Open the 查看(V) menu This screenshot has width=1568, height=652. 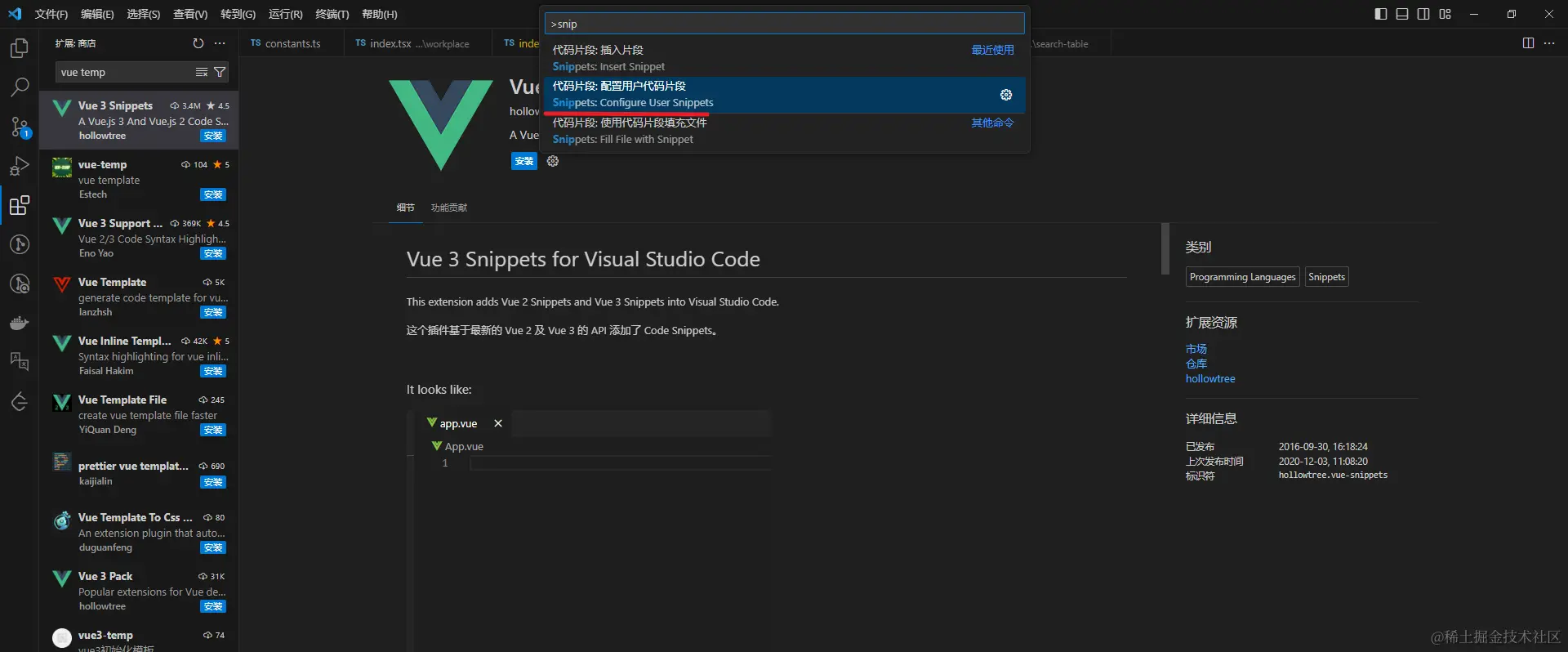point(190,14)
